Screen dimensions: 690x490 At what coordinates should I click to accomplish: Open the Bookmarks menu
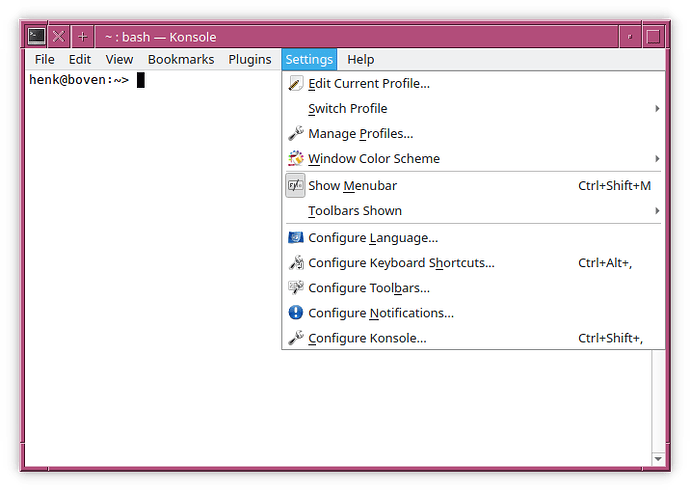pyautogui.click(x=181, y=60)
